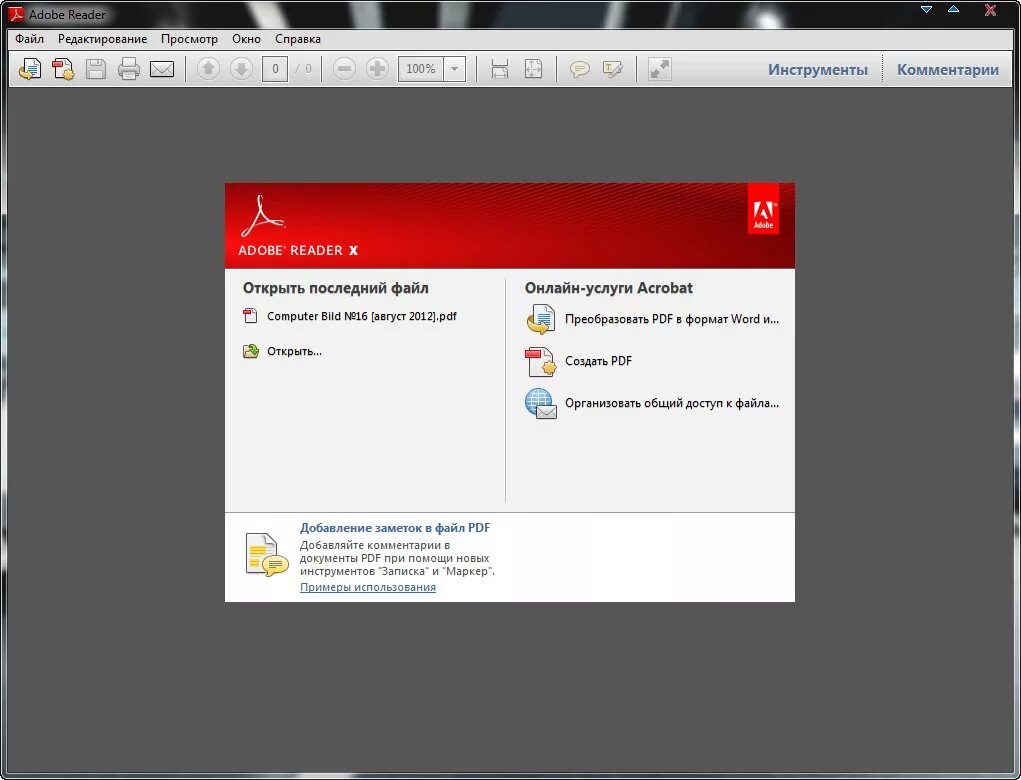The image size is (1021, 780).
Task: Click the icon beside Создать PDF
Action: (540, 362)
